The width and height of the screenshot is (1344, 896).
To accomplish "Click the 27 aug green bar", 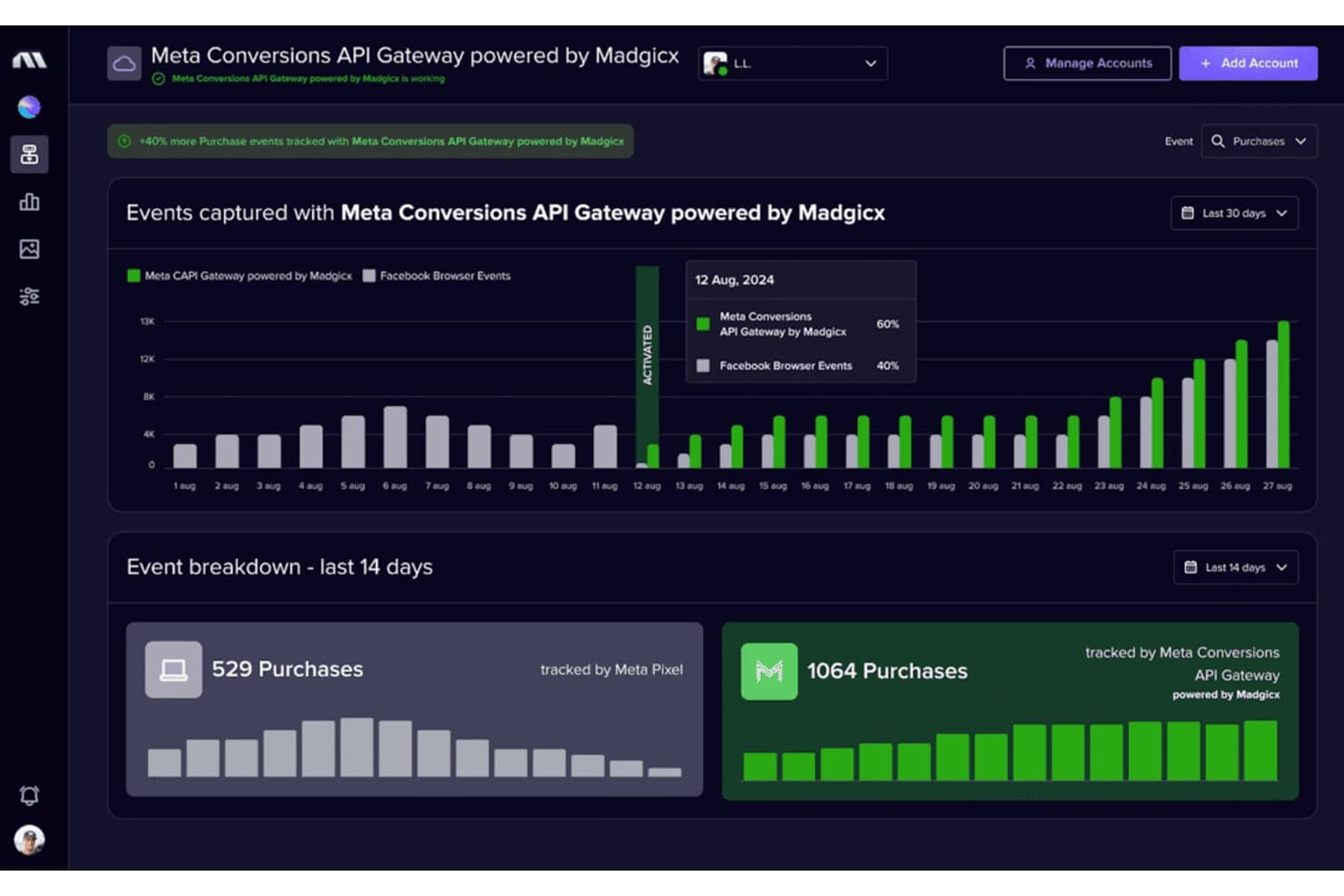I will click(1283, 395).
